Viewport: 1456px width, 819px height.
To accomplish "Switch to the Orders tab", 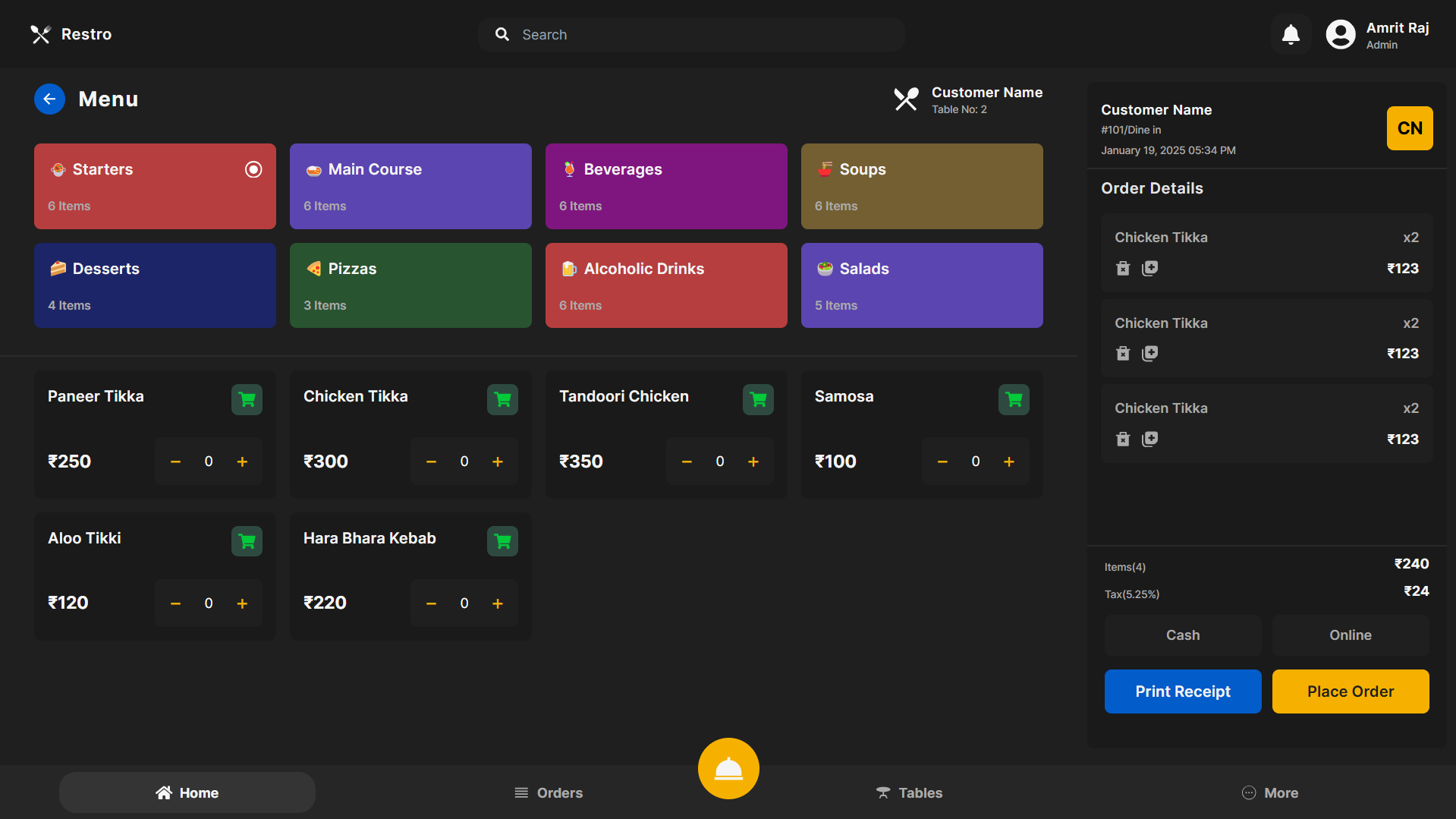I will (549, 792).
